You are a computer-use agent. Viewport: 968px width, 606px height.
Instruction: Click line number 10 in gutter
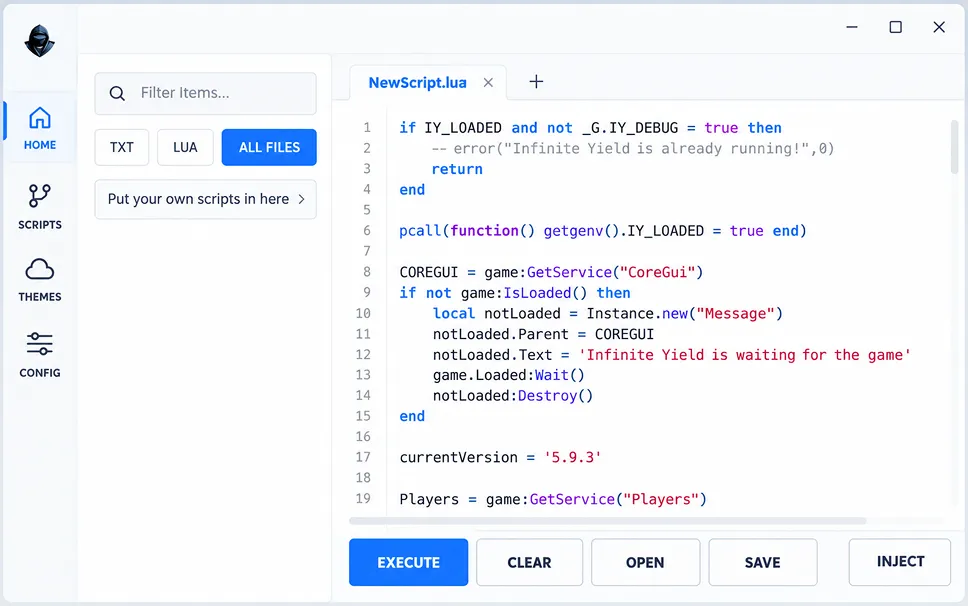pos(363,313)
